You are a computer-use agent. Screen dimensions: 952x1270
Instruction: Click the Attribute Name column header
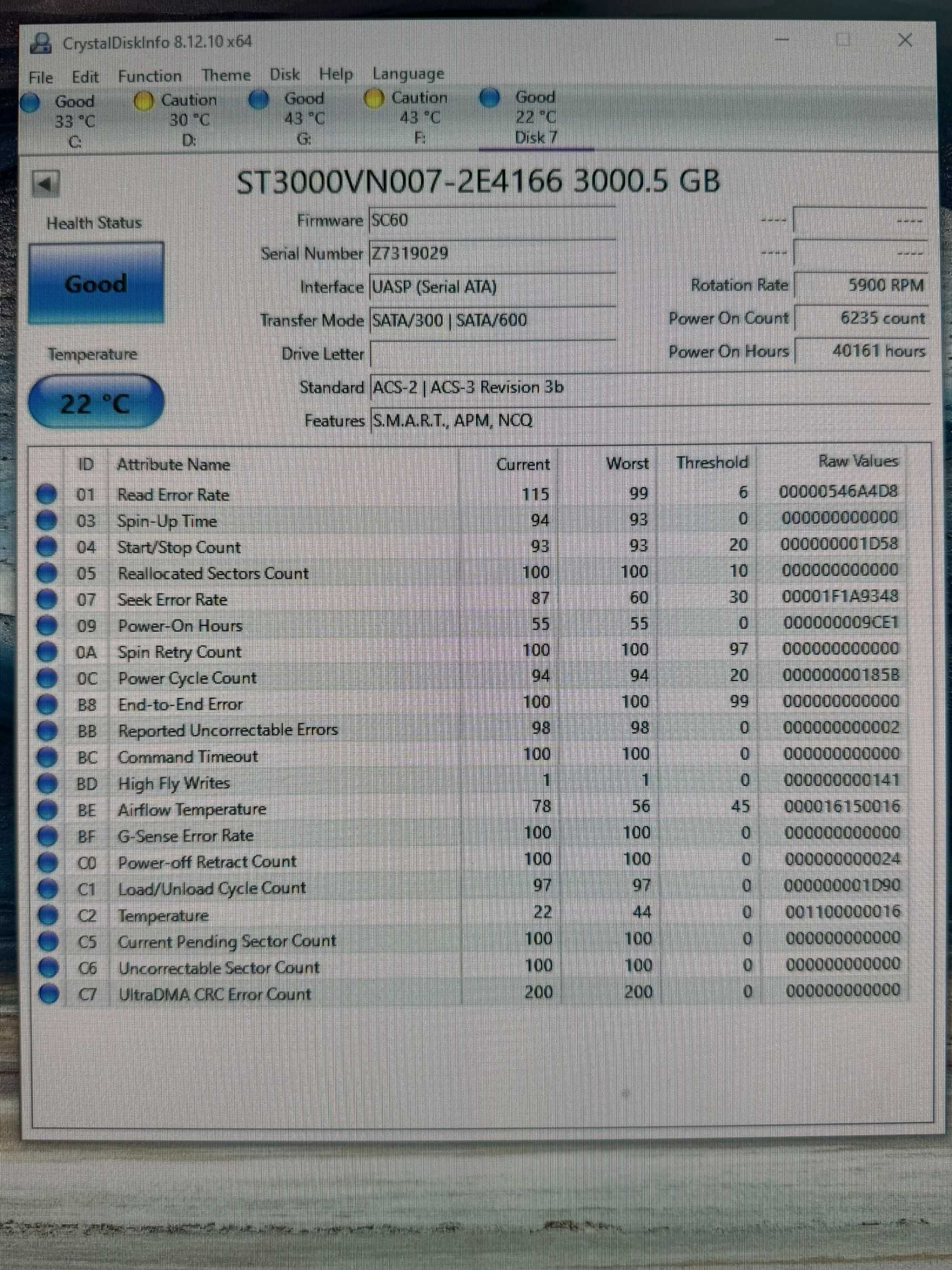pos(173,464)
